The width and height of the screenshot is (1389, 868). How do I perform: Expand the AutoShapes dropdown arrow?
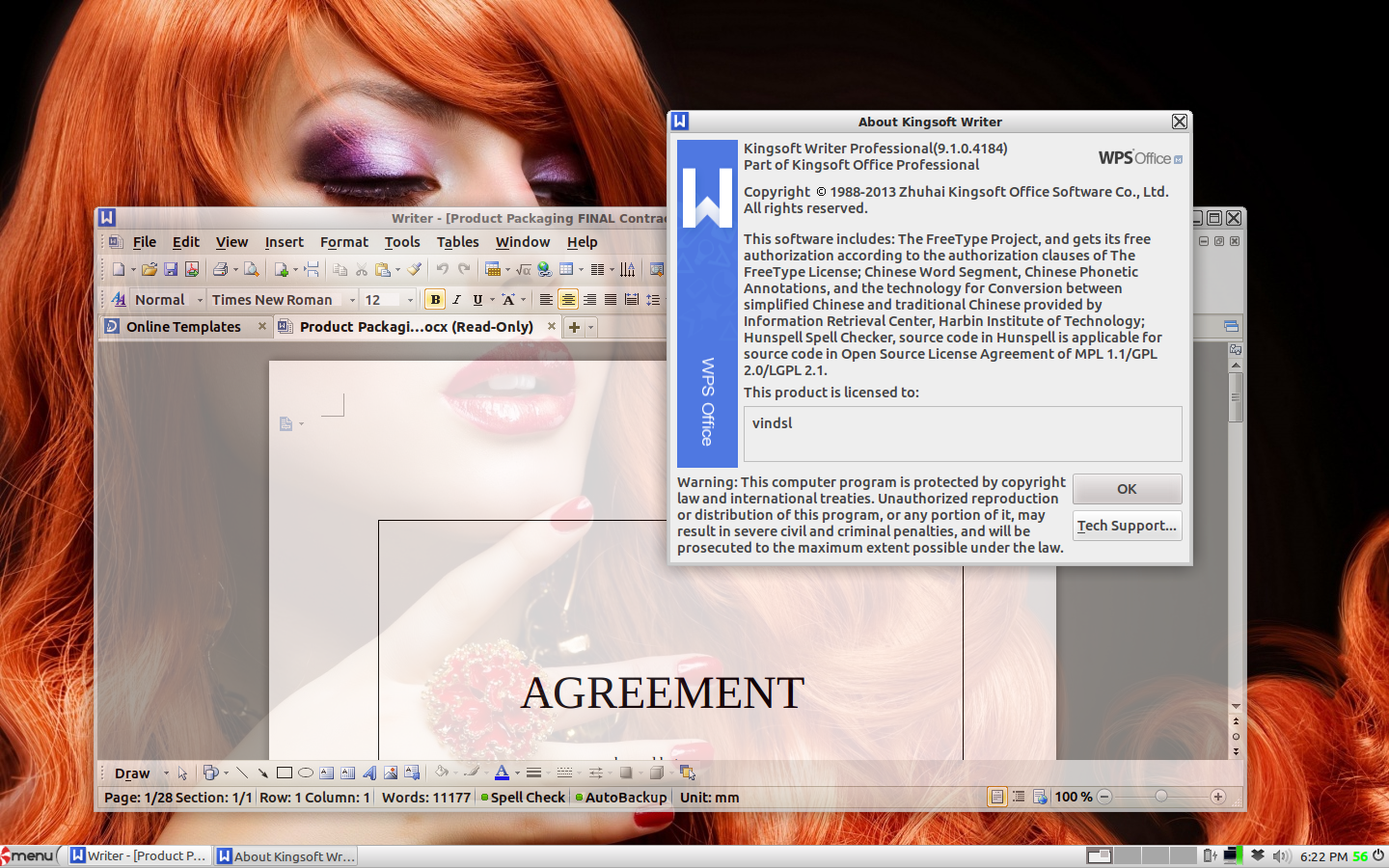(226, 773)
